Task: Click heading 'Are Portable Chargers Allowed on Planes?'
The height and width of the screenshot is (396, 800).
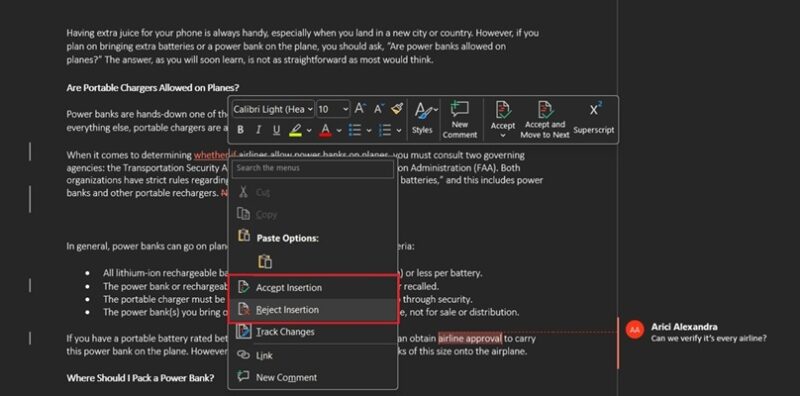Action: [x=153, y=88]
